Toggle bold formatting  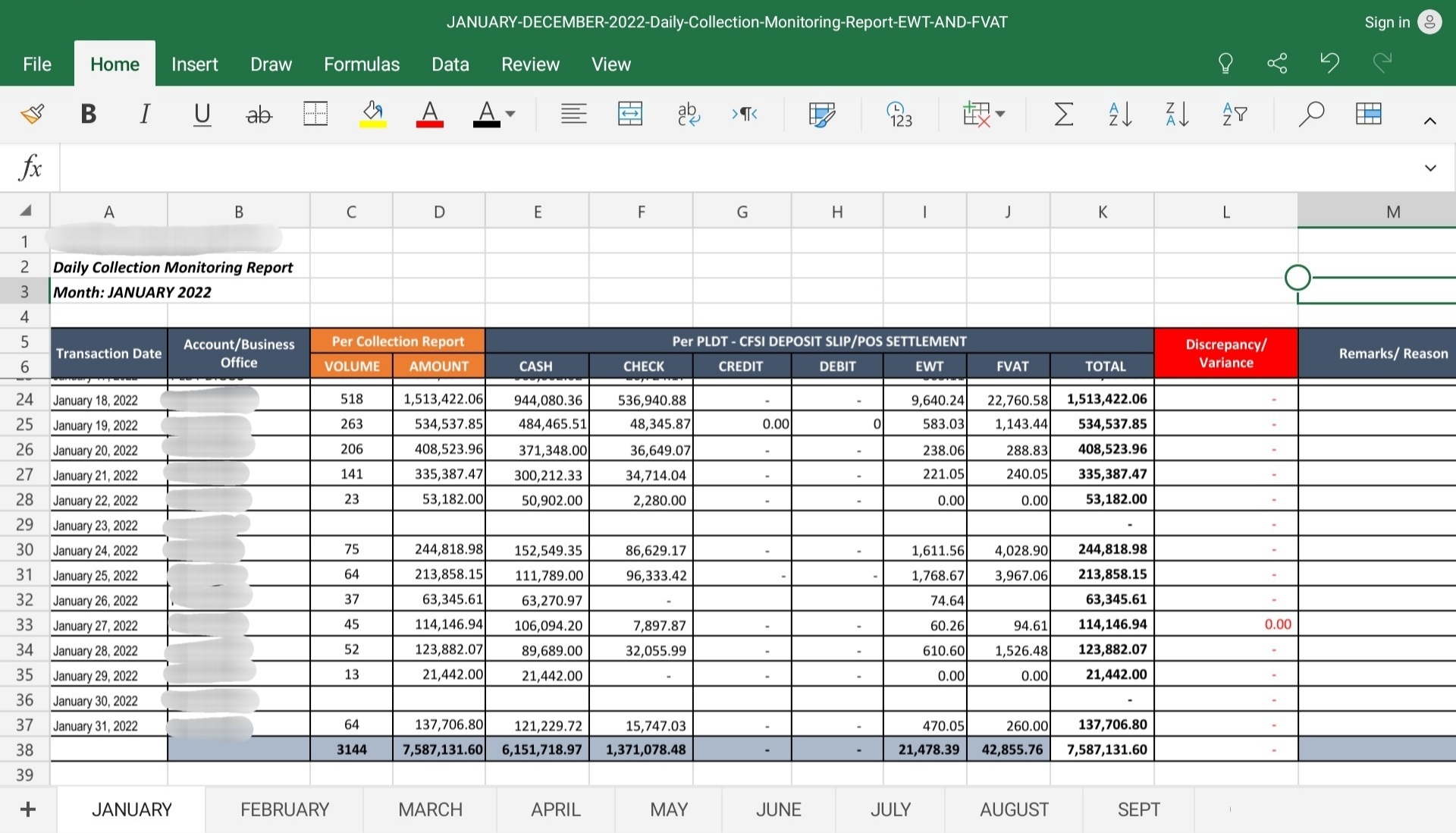[x=88, y=114]
